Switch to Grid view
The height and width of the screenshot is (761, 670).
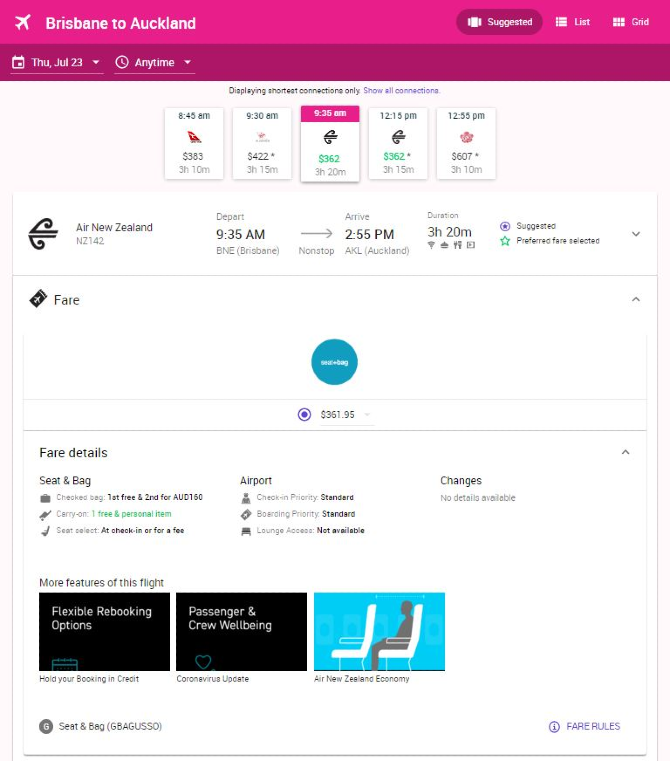(x=631, y=22)
